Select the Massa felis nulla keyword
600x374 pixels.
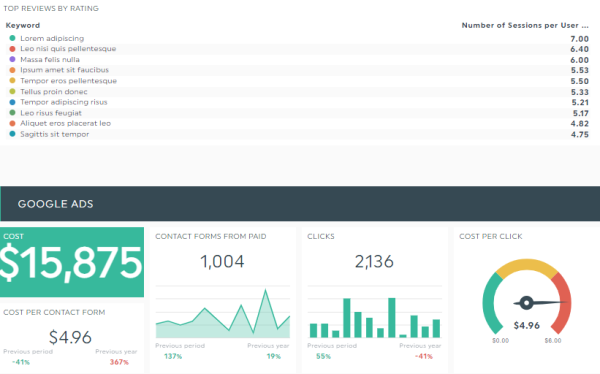coord(50,59)
